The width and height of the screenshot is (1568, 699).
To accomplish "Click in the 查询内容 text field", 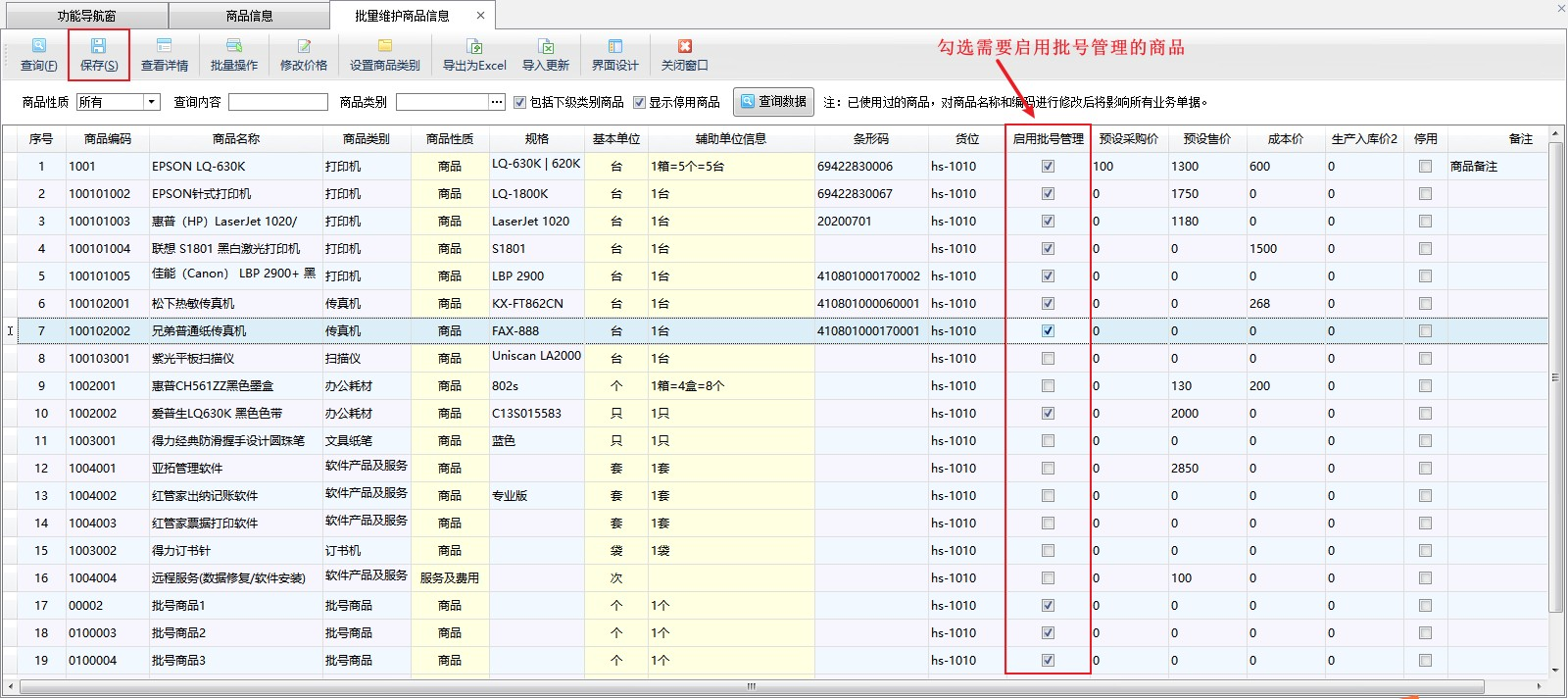I will pyautogui.click(x=278, y=102).
